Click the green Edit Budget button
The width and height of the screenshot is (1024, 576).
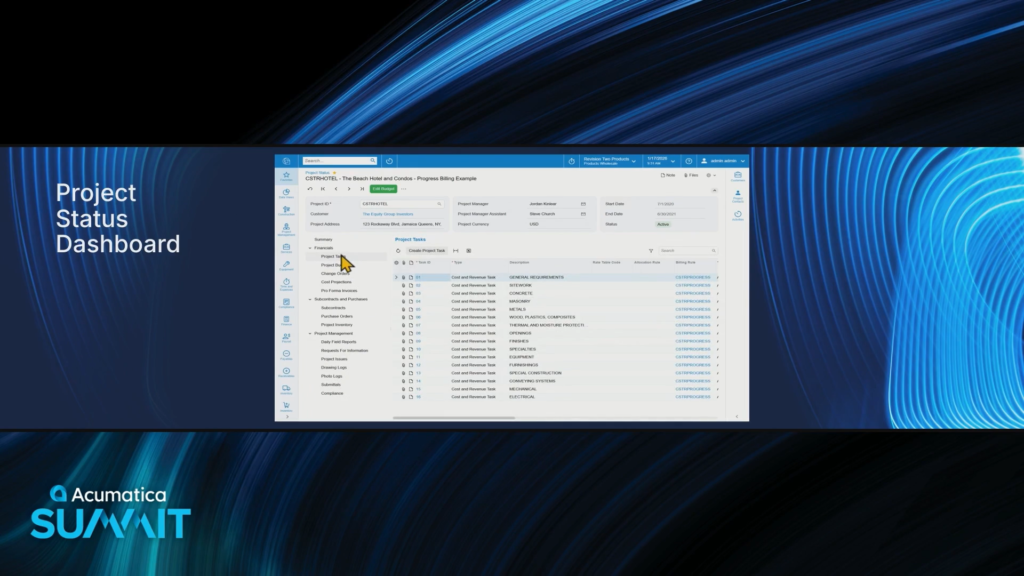click(x=382, y=188)
